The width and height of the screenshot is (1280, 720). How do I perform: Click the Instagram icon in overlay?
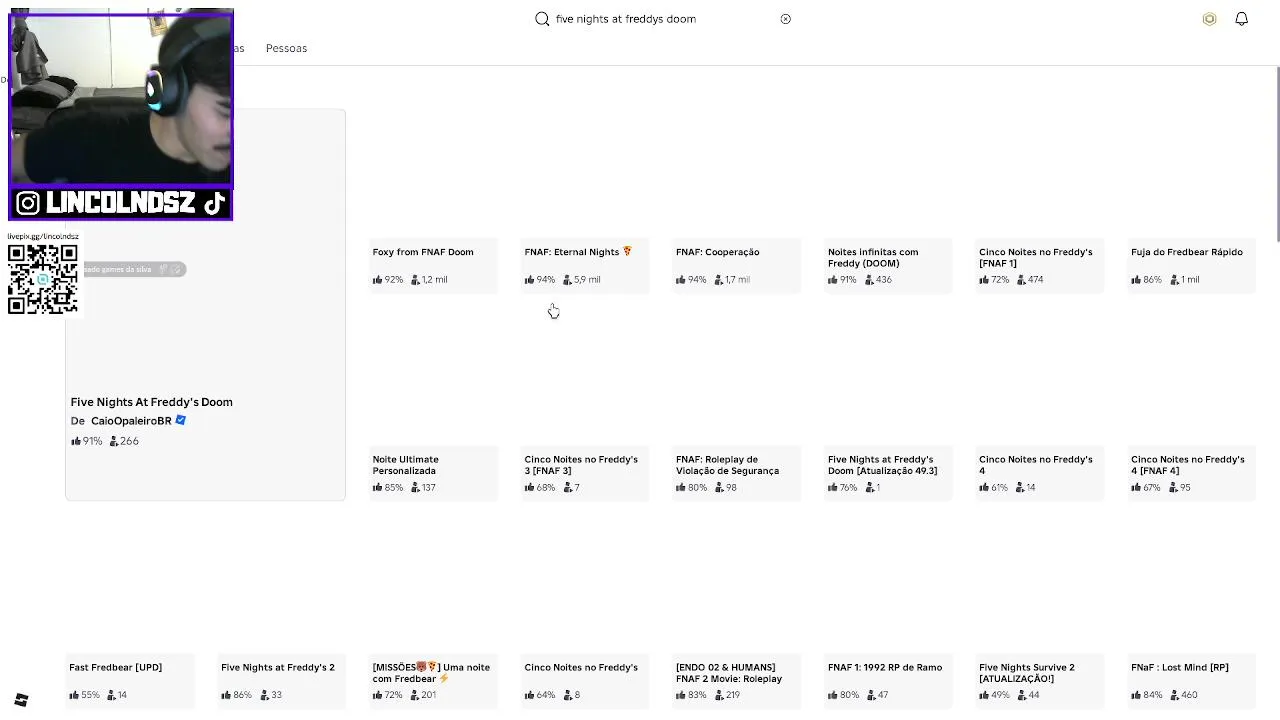28,204
